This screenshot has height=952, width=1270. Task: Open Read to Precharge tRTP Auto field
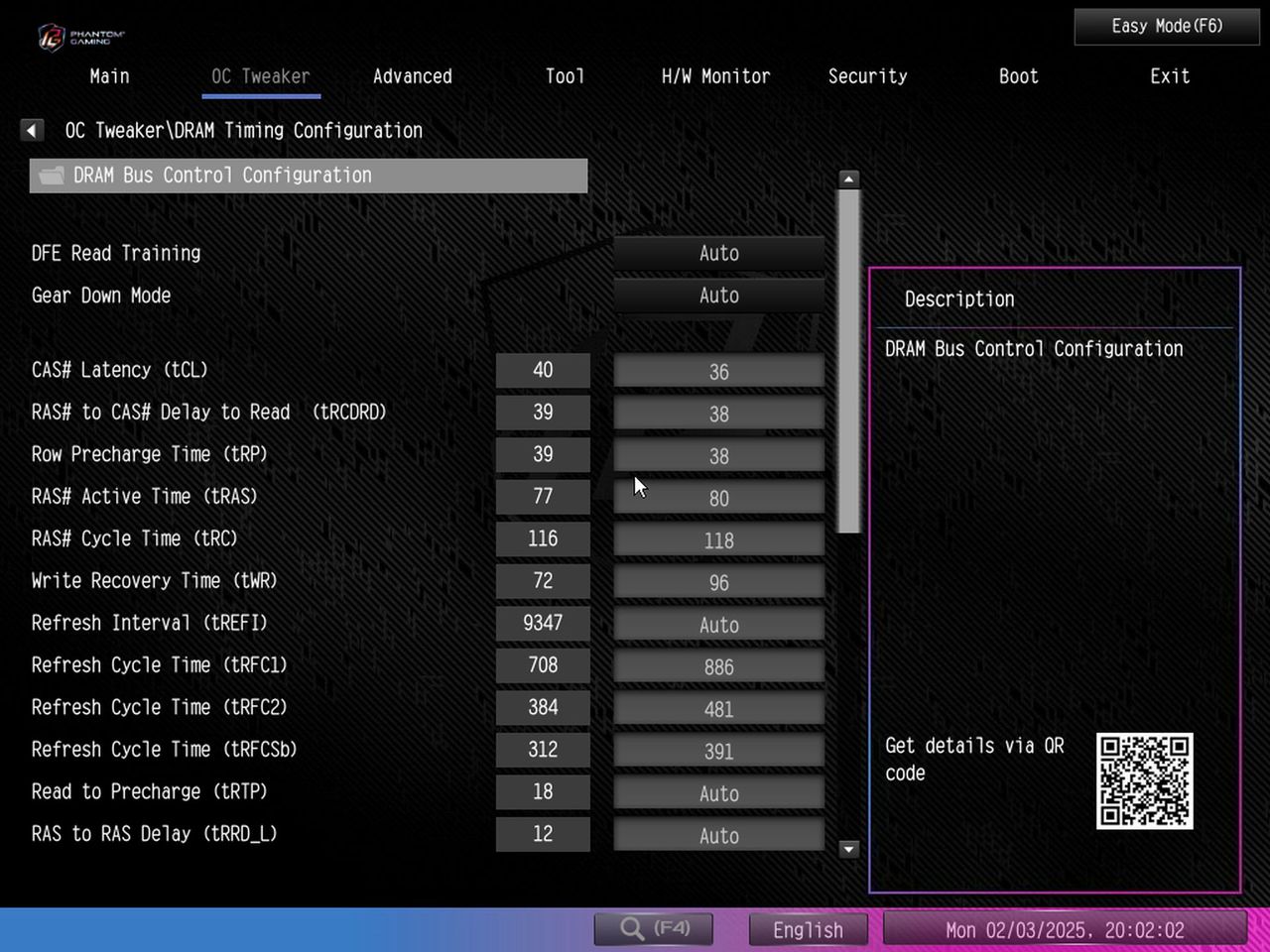[719, 793]
